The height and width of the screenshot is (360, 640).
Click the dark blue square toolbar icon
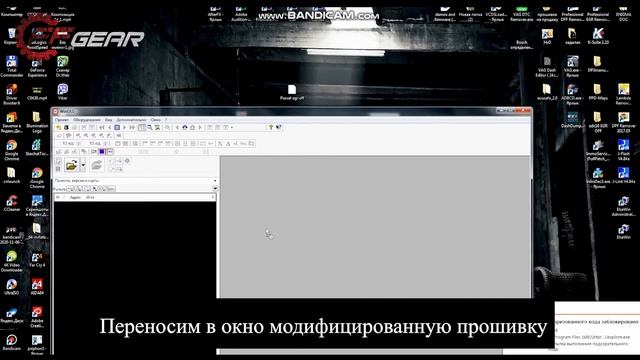coord(102,151)
